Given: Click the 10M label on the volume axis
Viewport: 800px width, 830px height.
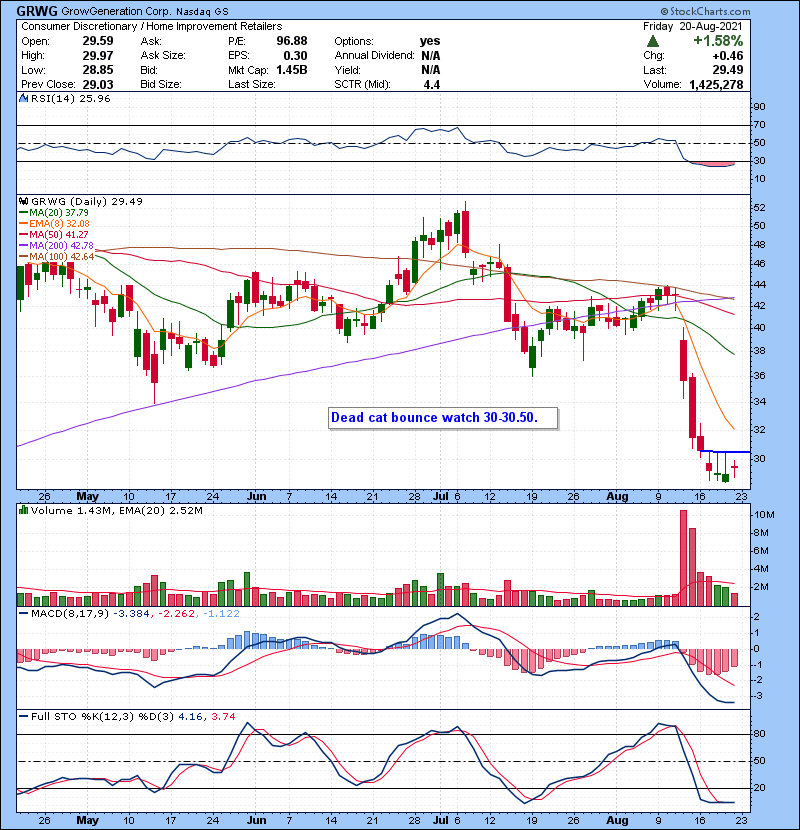Looking at the screenshot, I should [x=765, y=515].
